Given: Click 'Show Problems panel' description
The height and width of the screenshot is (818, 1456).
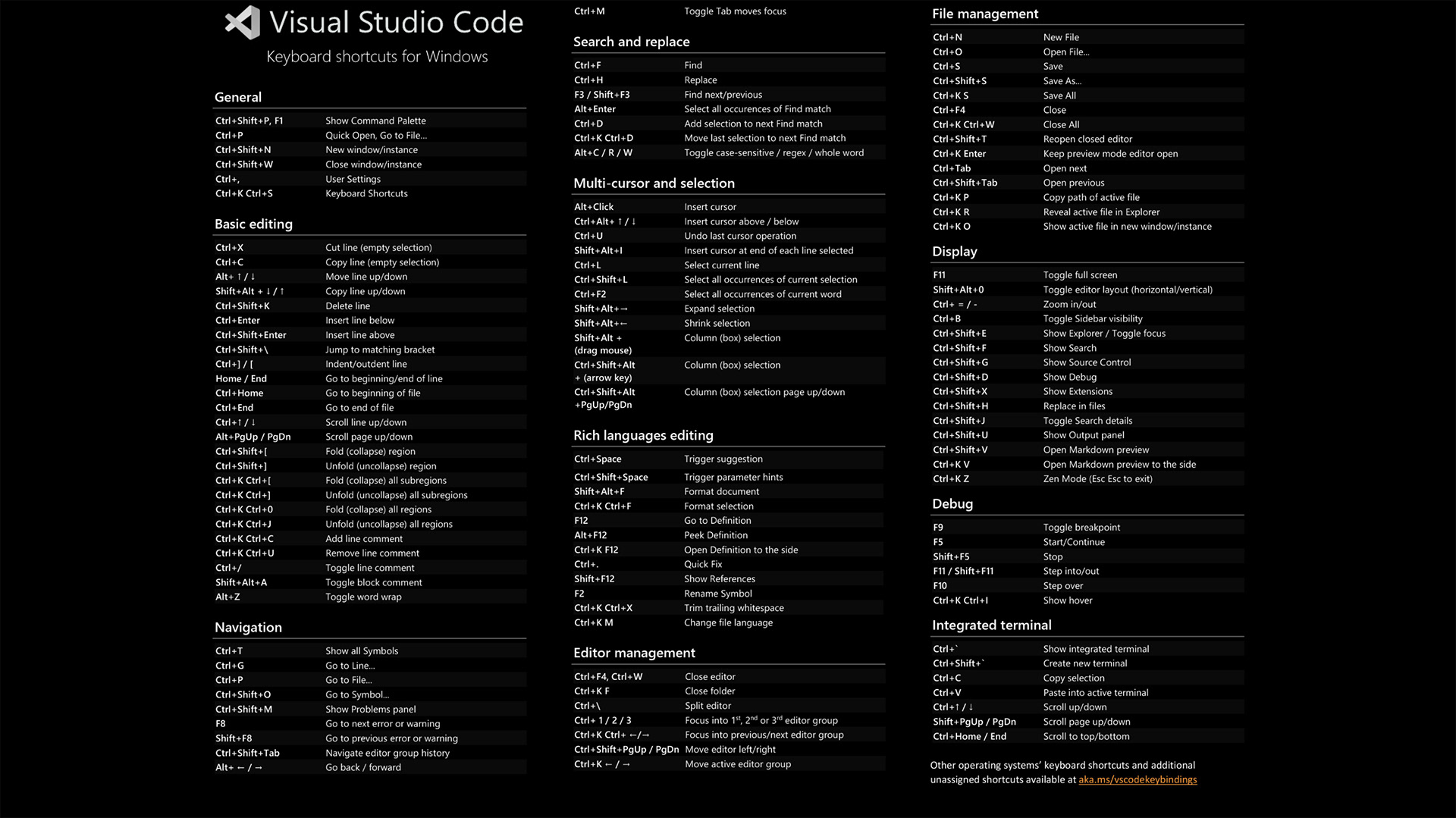Looking at the screenshot, I should coord(371,709).
